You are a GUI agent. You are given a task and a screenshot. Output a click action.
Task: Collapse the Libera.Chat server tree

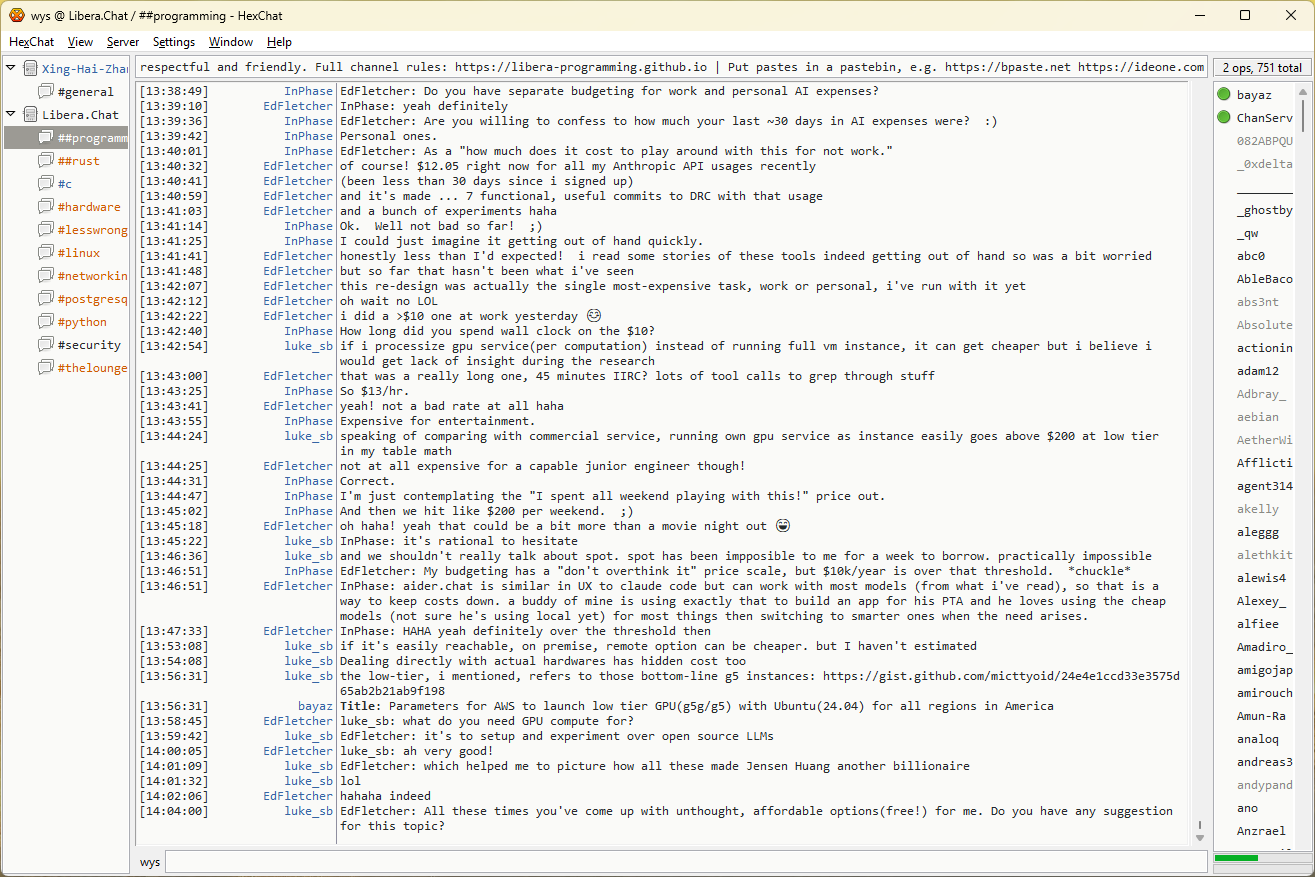tap(11, 114)
